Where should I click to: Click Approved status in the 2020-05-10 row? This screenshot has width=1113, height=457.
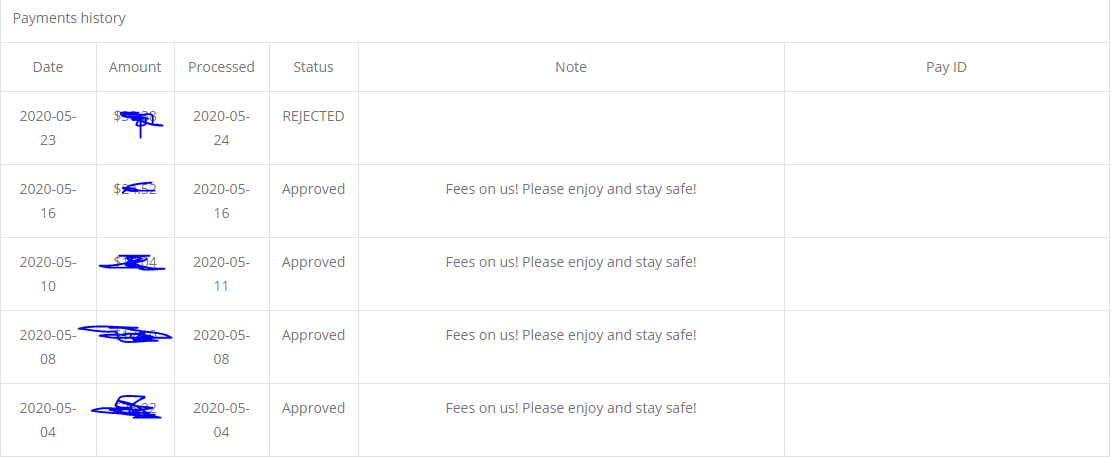point(313,262)
